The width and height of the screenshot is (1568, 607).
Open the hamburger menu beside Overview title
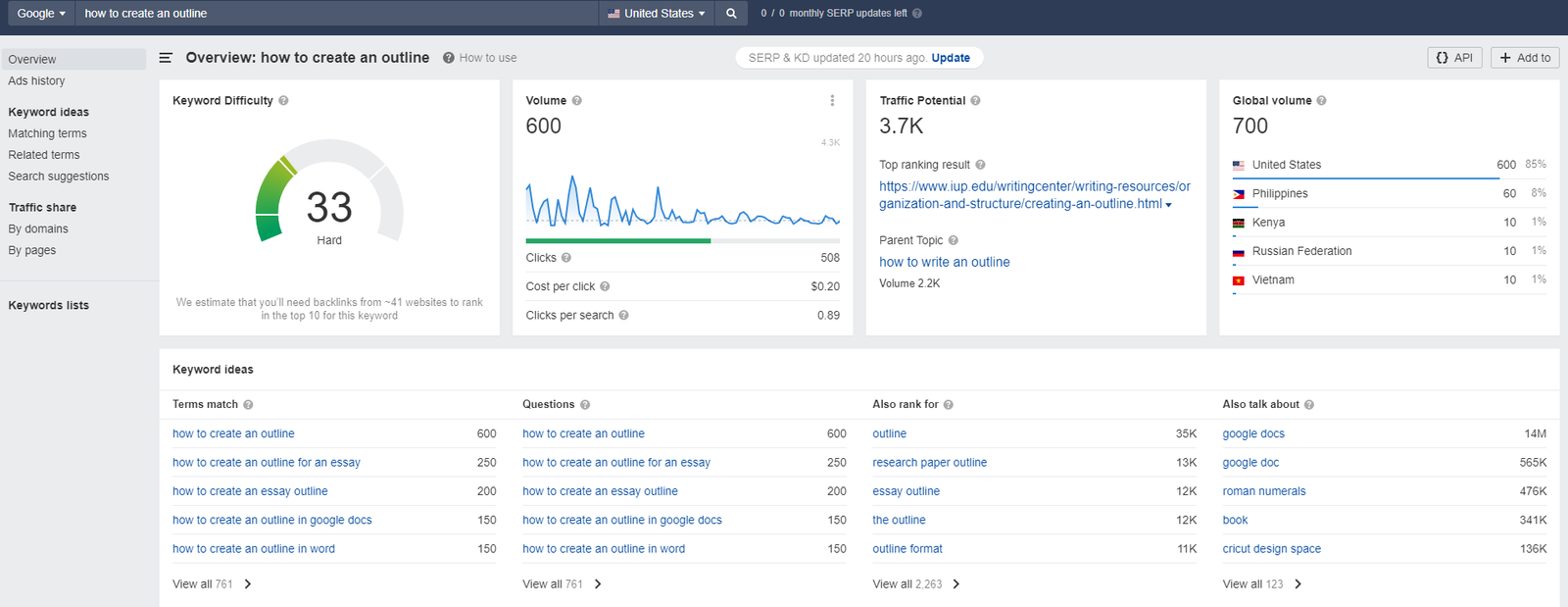[166, 58]
